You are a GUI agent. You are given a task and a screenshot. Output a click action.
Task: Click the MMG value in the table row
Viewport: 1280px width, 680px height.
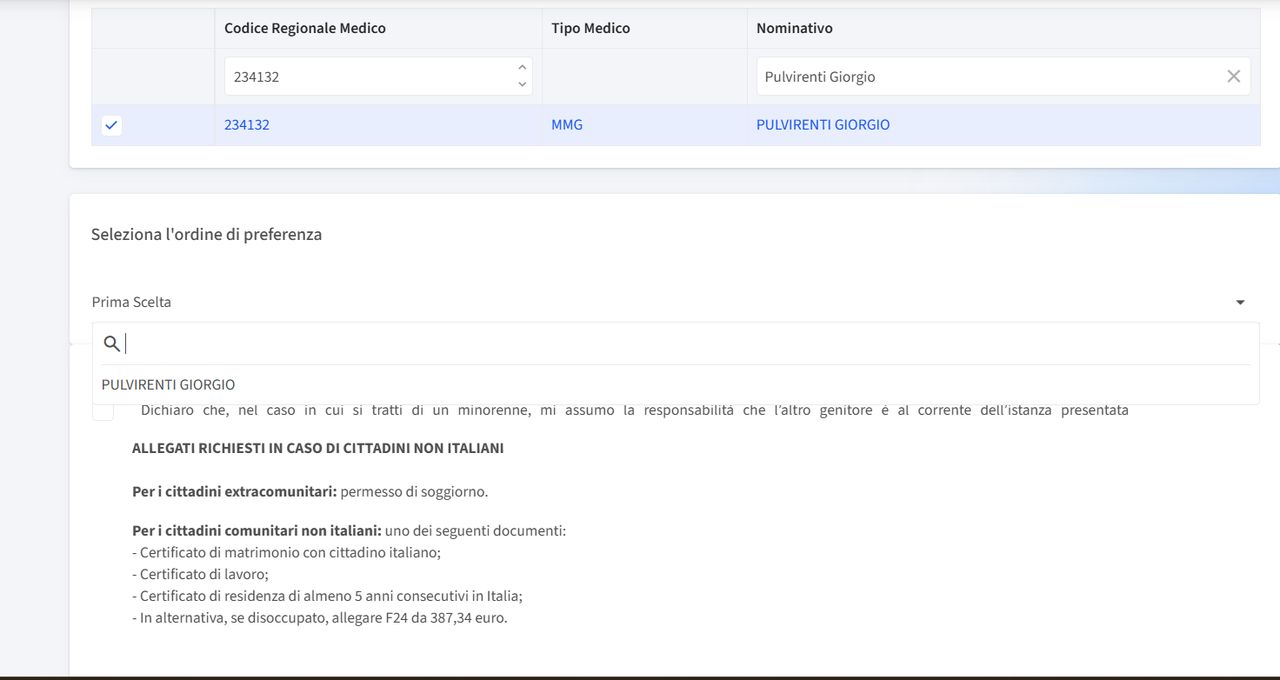567,125
